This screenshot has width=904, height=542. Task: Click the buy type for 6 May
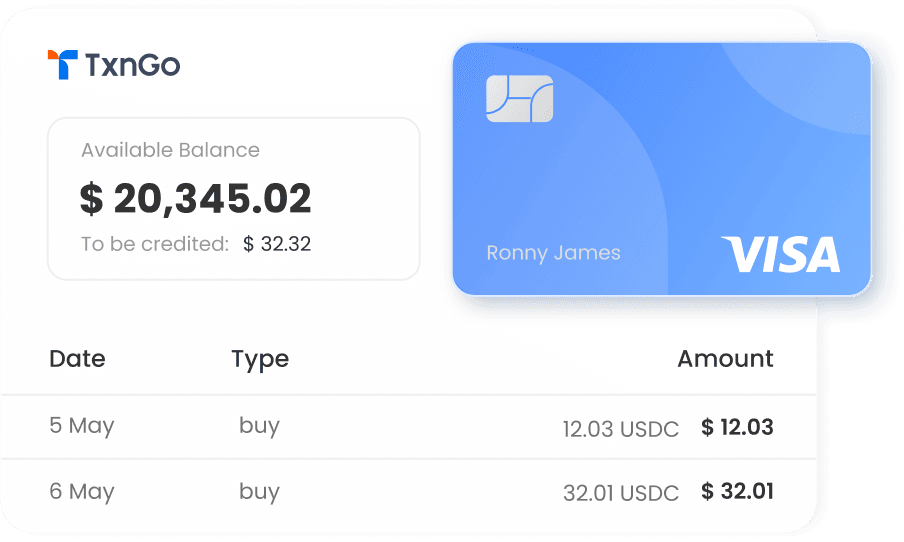259,492
